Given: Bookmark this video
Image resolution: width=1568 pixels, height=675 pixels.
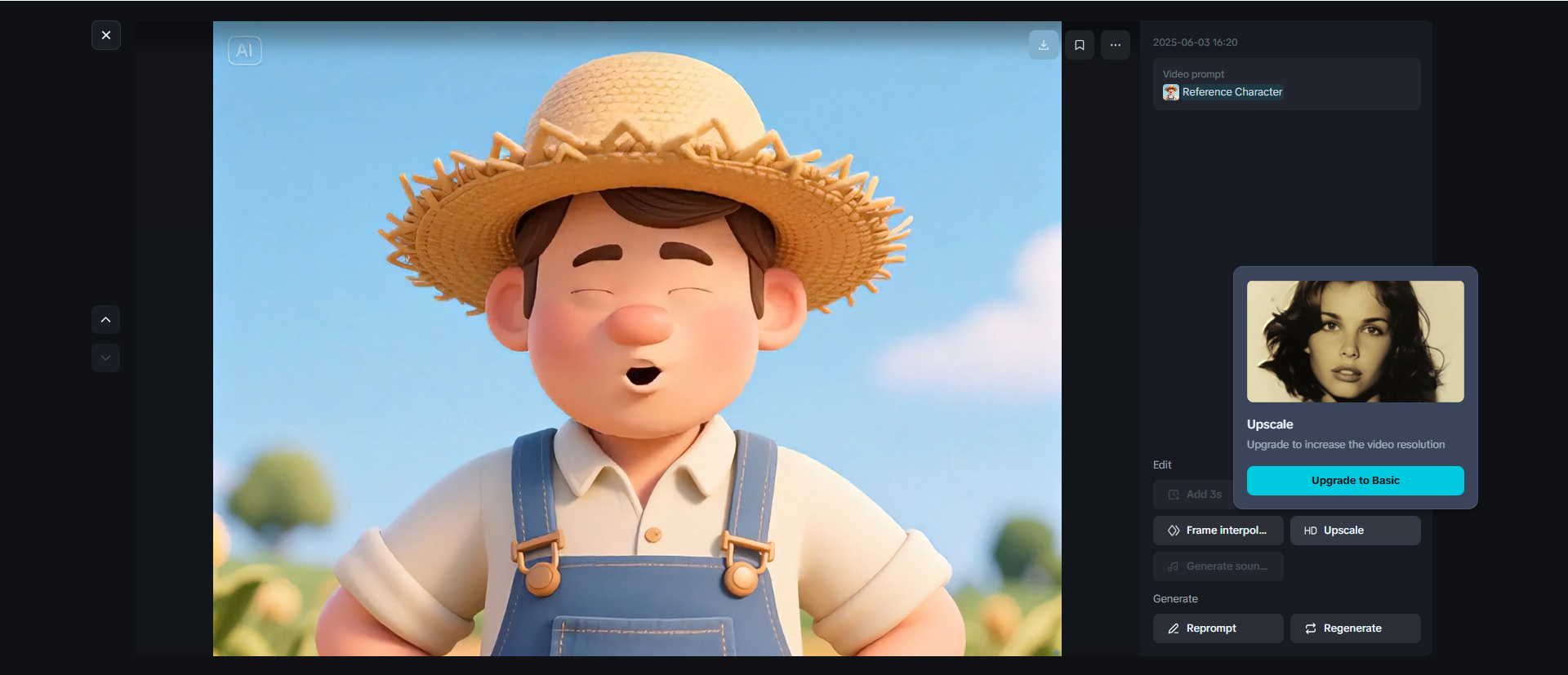Looking at the screenshot, I should 1080,45.
